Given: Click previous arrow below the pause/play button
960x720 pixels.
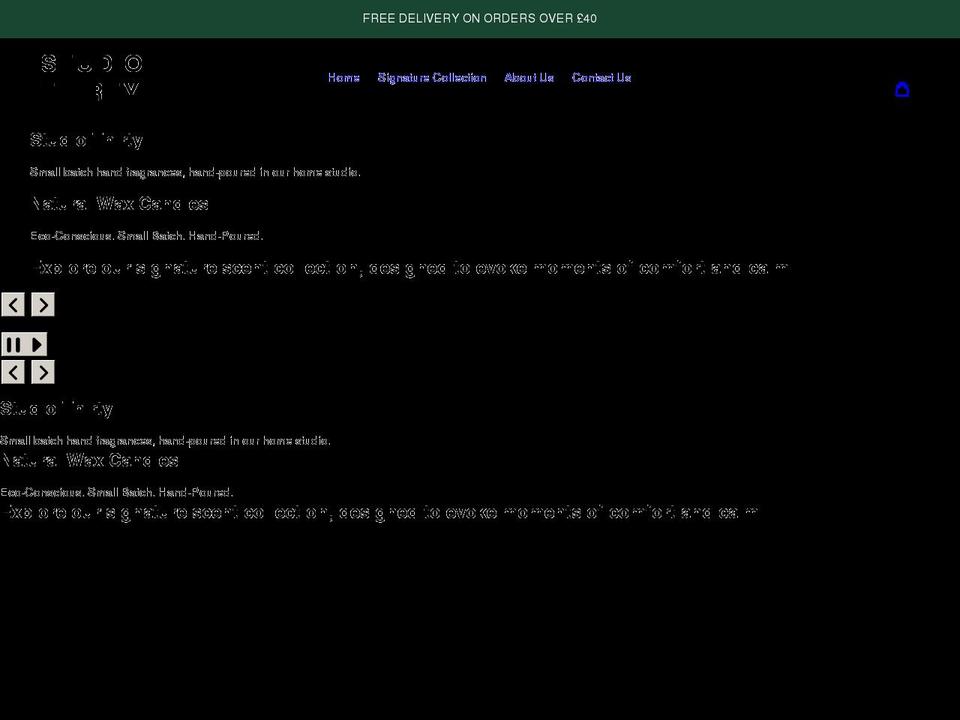Looking at the screenshot, I should tap(13, 372).
